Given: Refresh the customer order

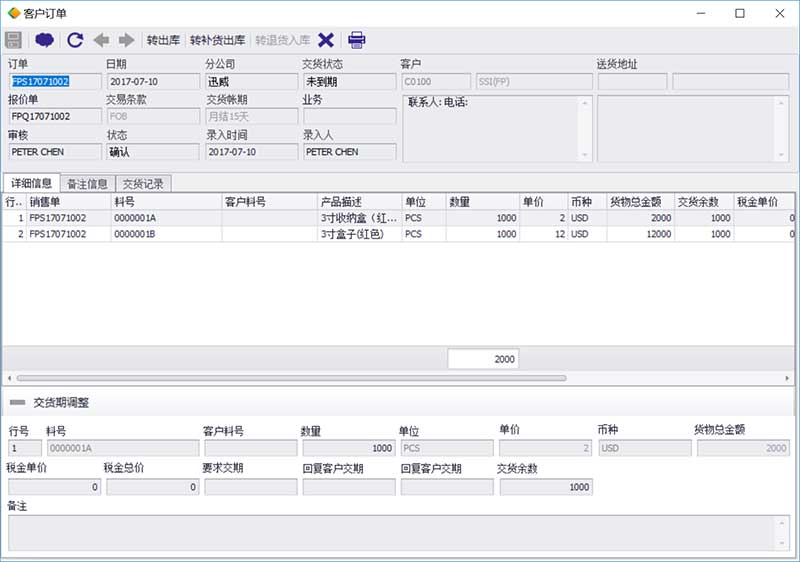Looking at the screenshot, I should coord(75,41).
